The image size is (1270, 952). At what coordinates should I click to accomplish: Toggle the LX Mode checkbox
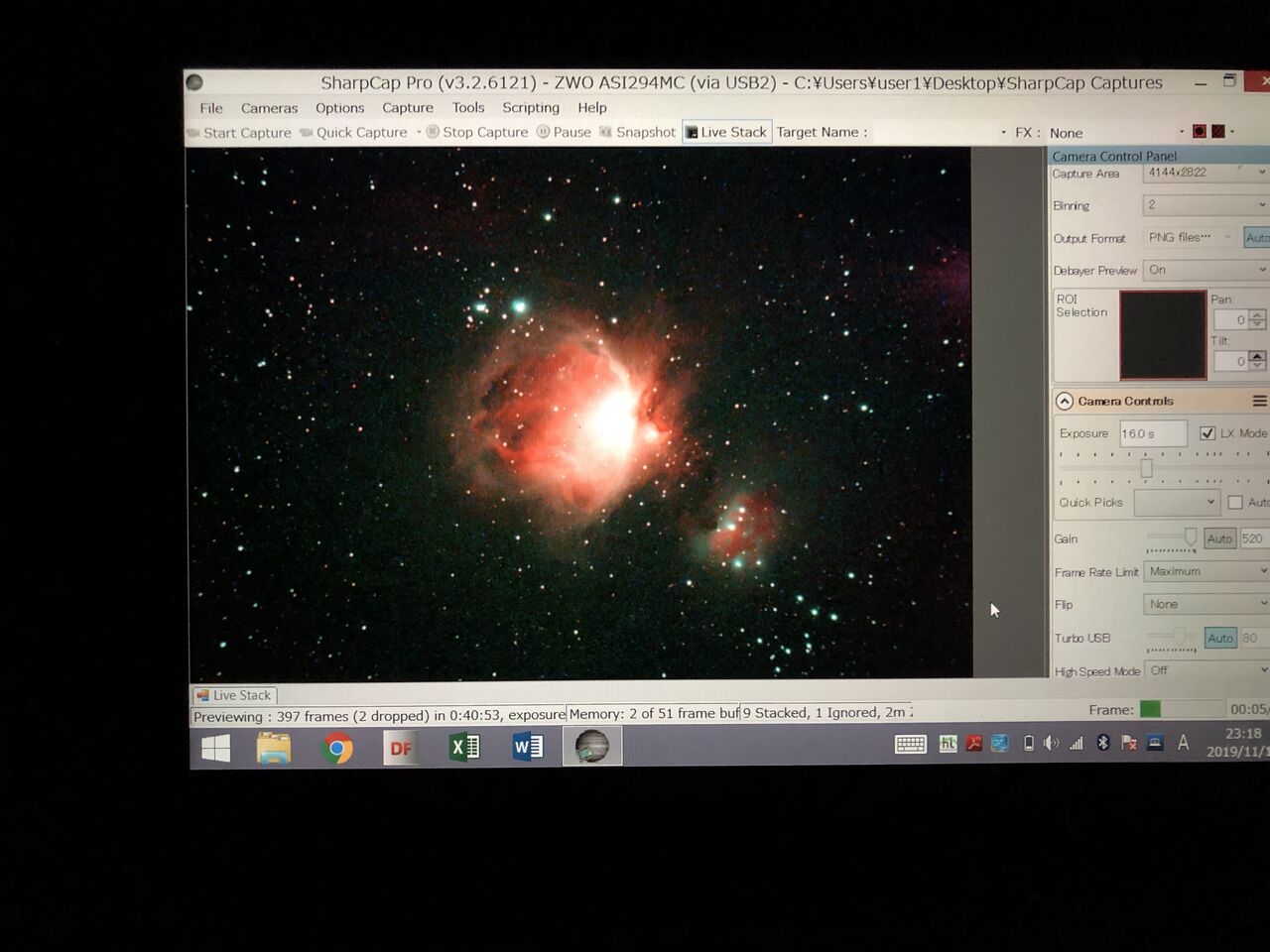pos(1207,433)
